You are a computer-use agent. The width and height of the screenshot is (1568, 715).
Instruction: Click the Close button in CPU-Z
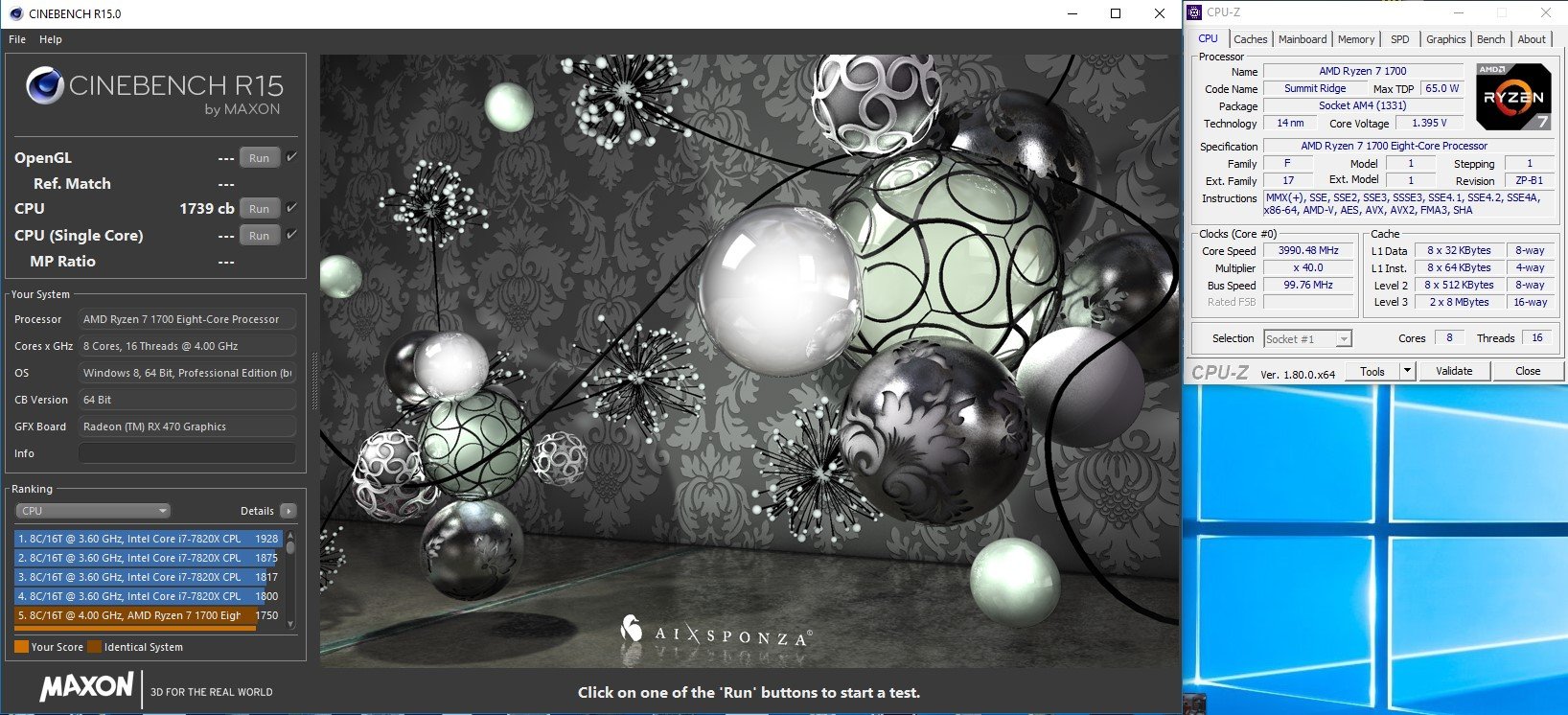1528,371
